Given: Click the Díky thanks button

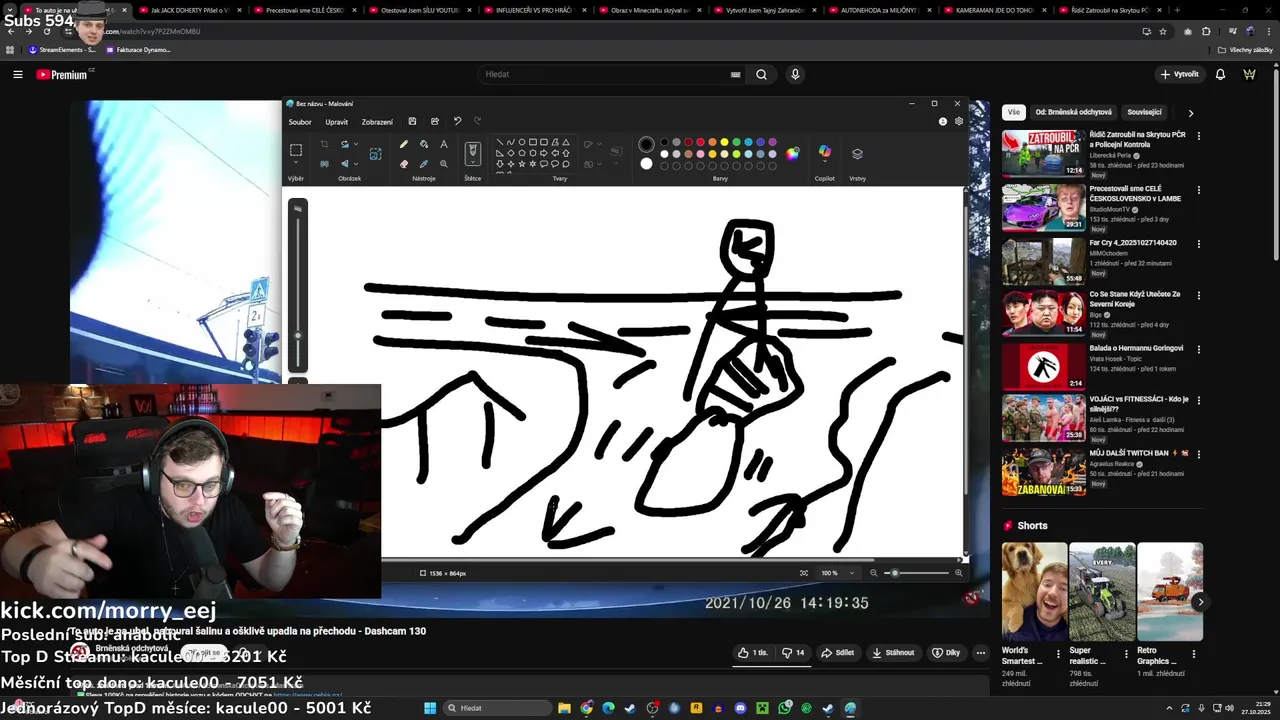Looking at the screenshot, I should [946, 653].
